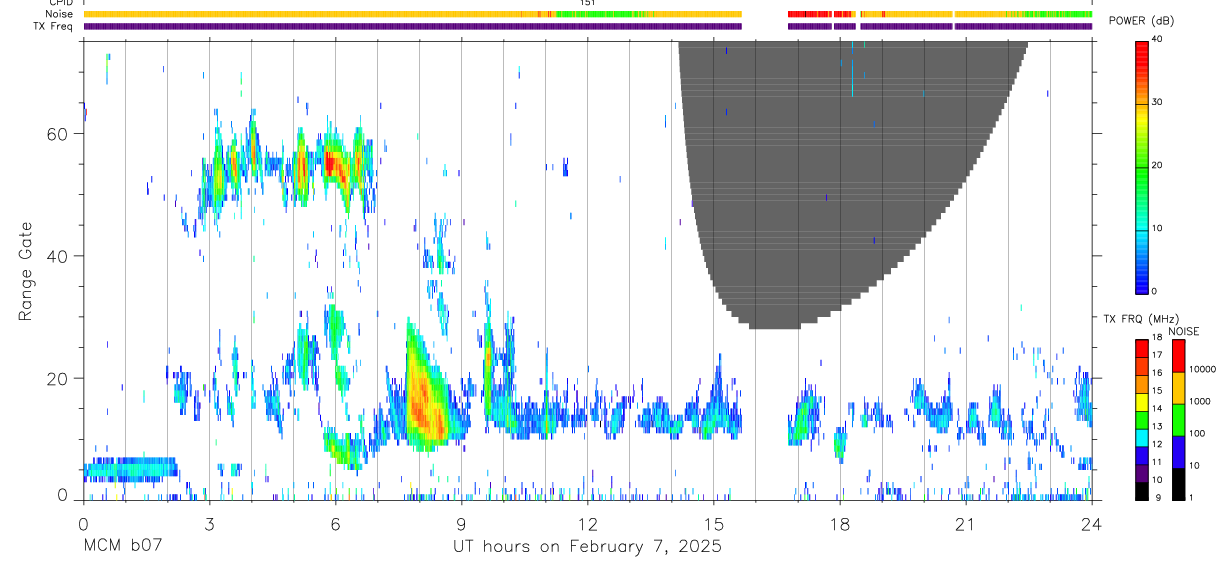
Task: Click the 'POWER (dB)' colorbar title
Action: click(1141, 22)
